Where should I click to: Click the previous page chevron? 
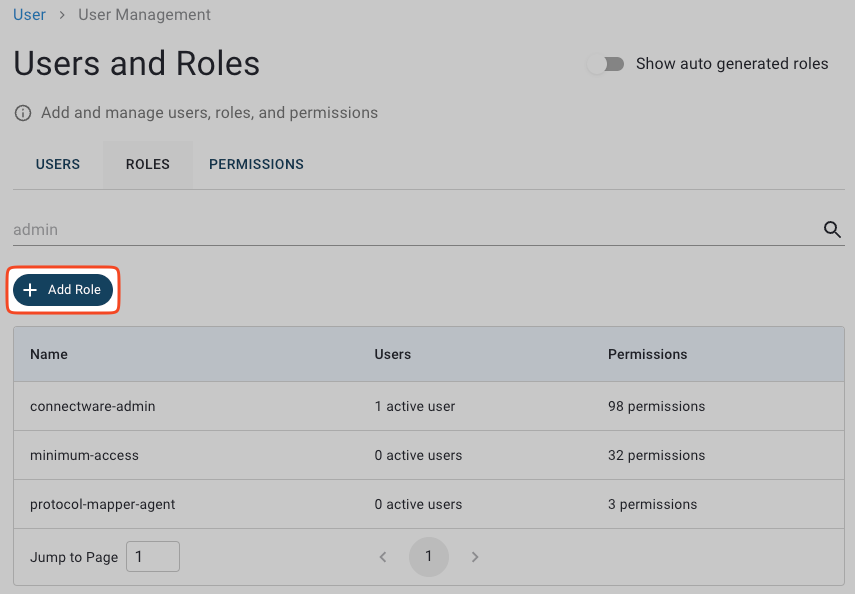point(383,557)
